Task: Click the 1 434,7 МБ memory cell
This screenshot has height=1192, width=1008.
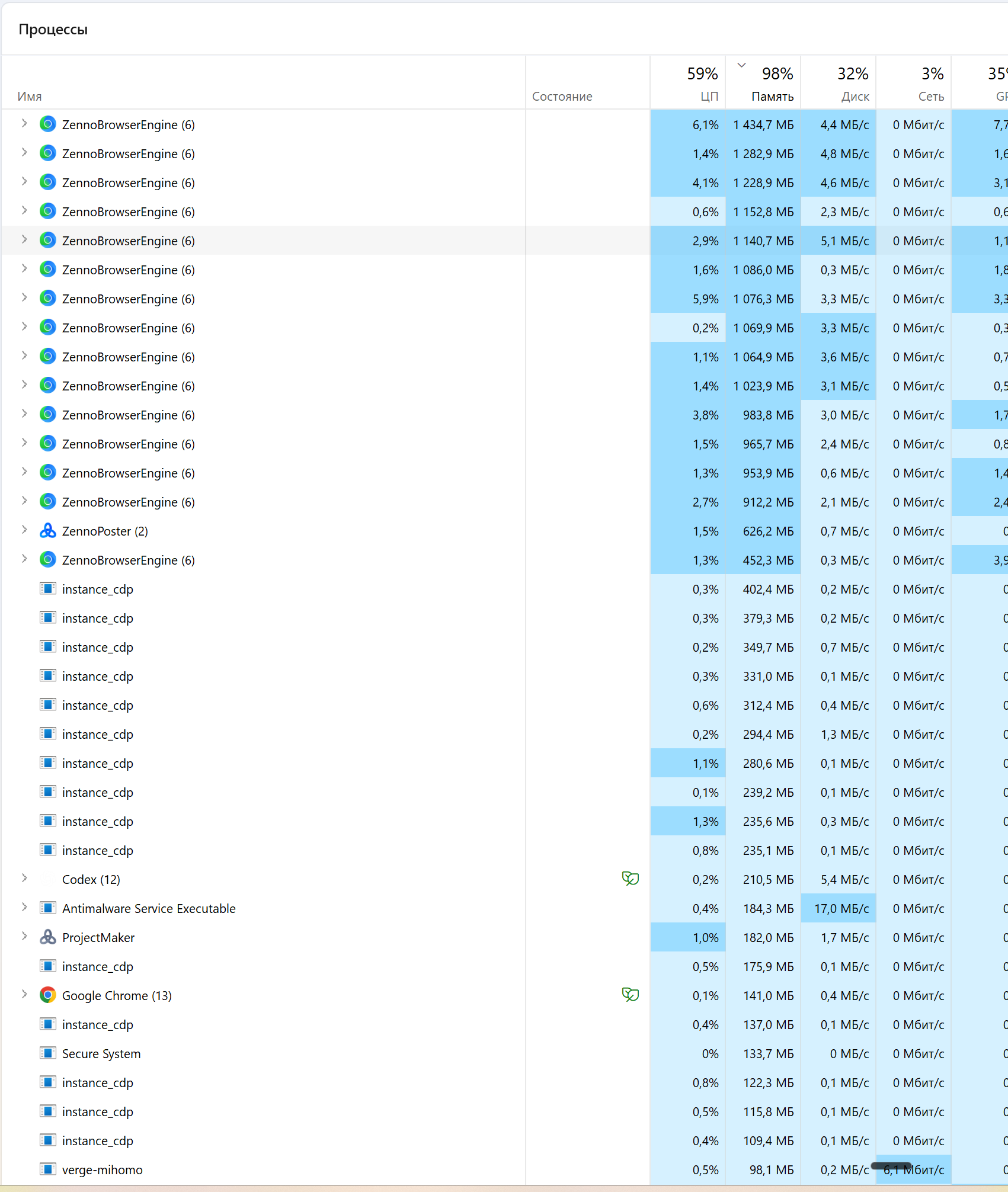Action: (763, 125)
